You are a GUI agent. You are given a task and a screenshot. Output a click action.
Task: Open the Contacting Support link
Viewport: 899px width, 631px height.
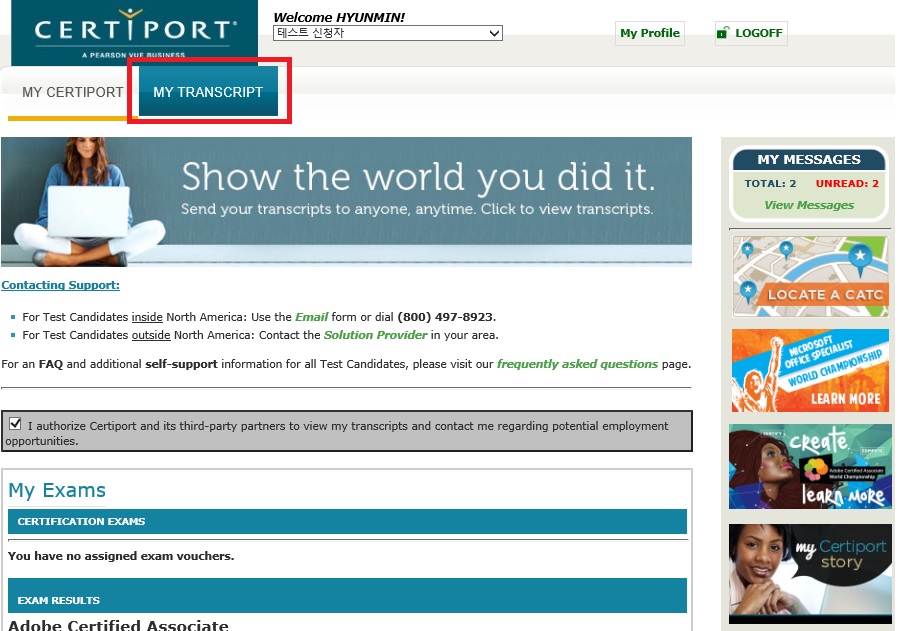pos(60,285)
